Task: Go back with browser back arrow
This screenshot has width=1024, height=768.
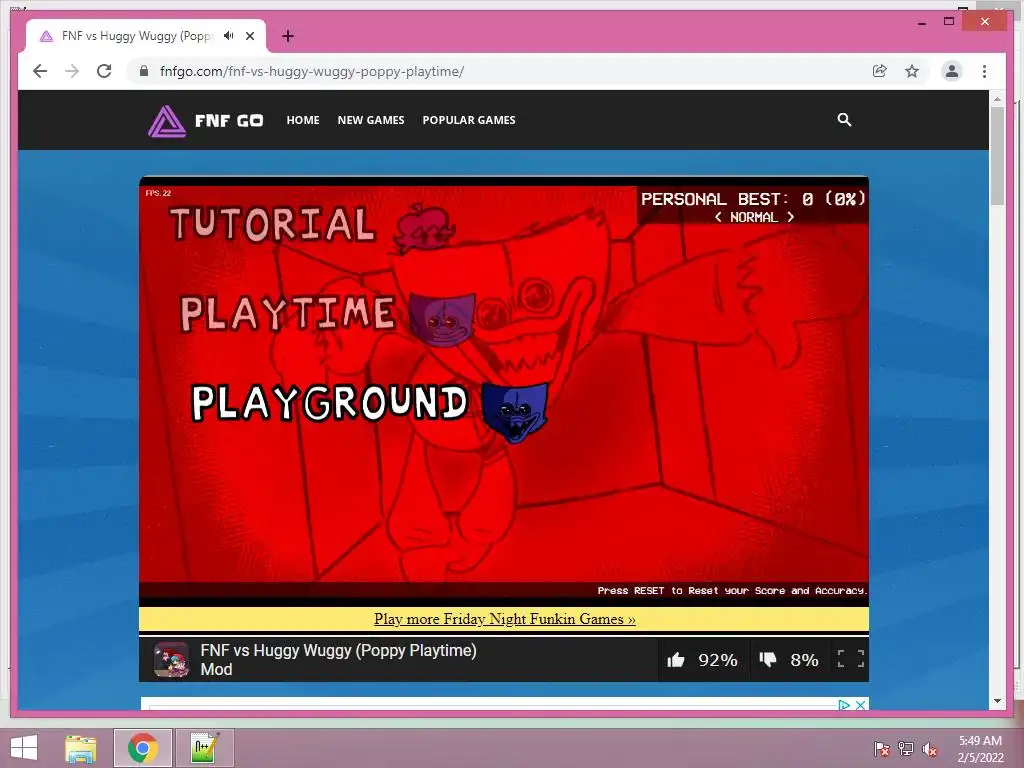Action: 40,71
